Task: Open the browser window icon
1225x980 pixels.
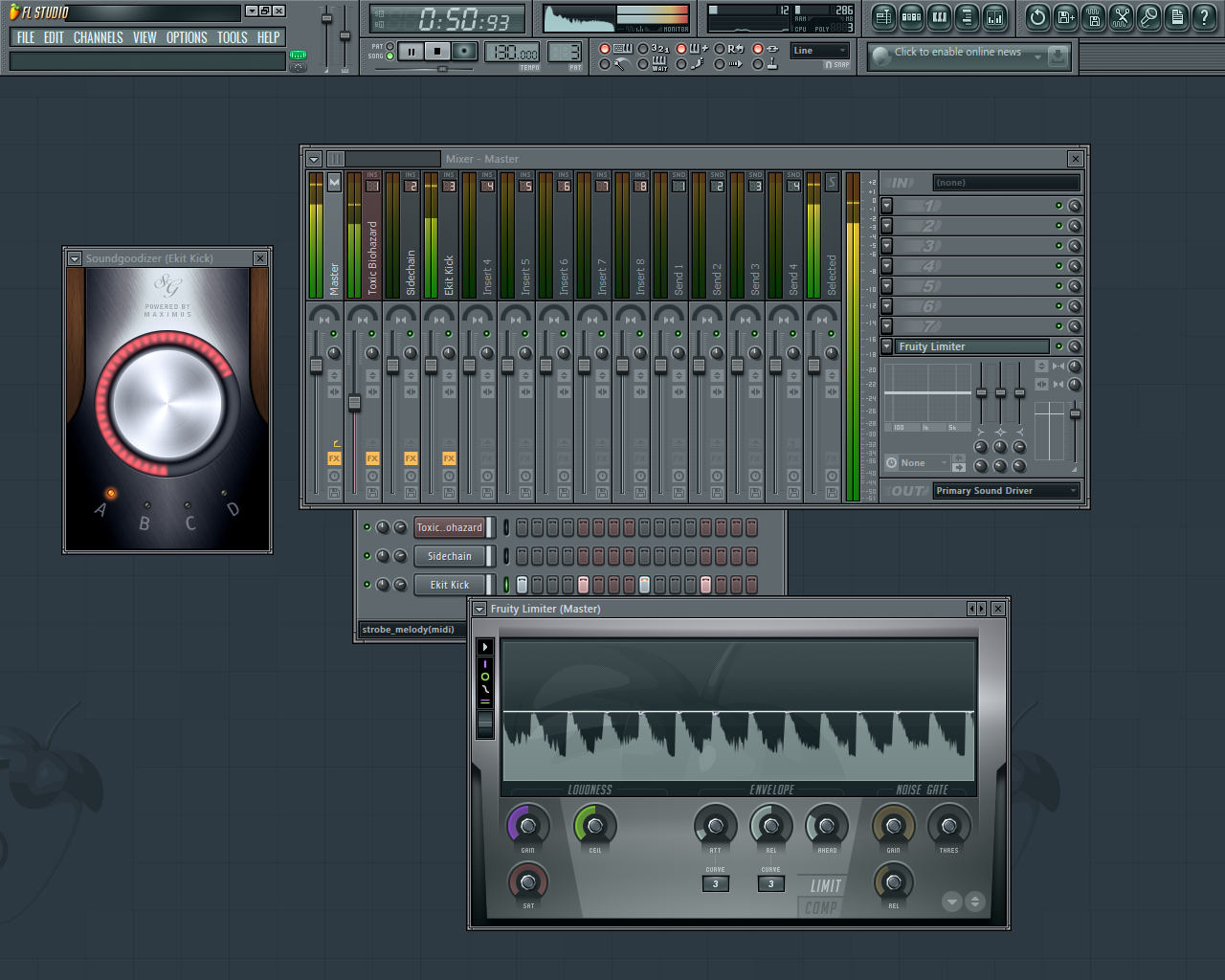Action: click(967, 17)
